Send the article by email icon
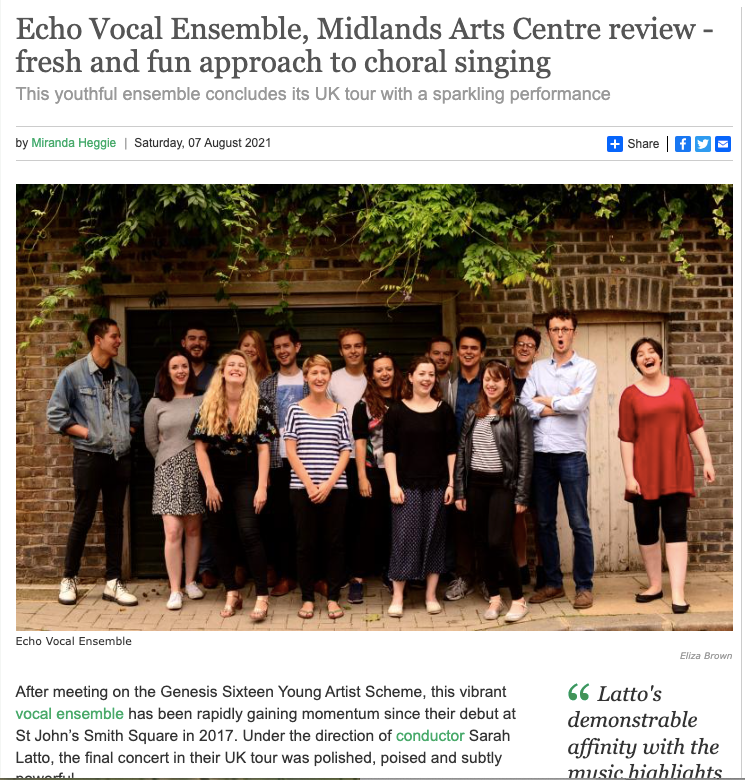This screenshot has width=745, height=780. 723,144
